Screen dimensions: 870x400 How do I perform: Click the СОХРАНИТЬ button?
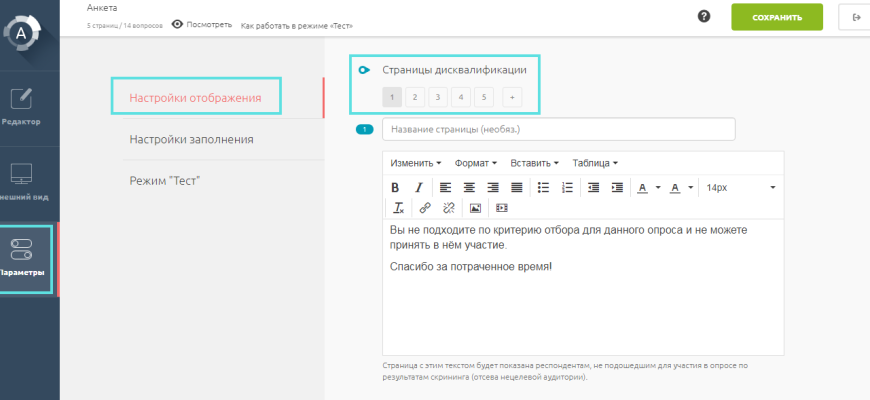click(776, 17)
